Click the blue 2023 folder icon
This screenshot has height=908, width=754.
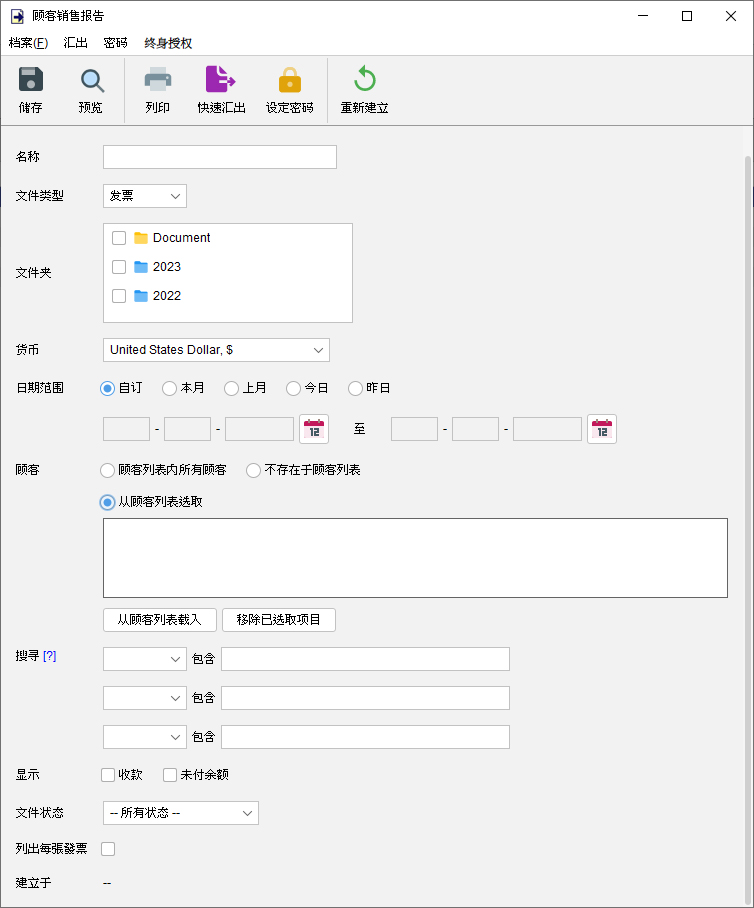pyautogui.click(x=141, y=267)
